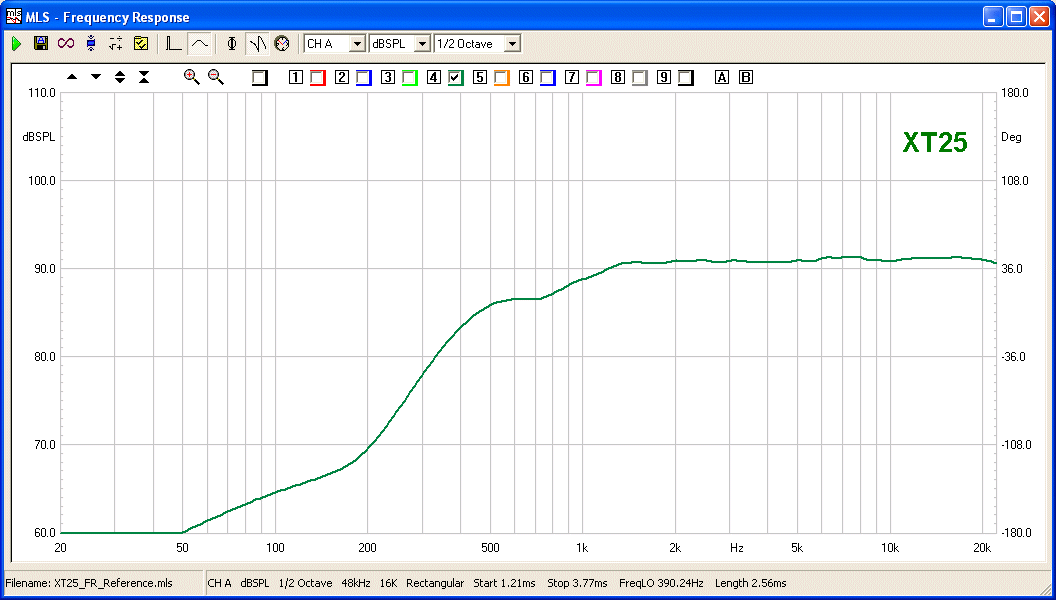Click the 180.0 Deg axis value
The width and height of the screenshot is (1056, 600).
click(1015, 93)
